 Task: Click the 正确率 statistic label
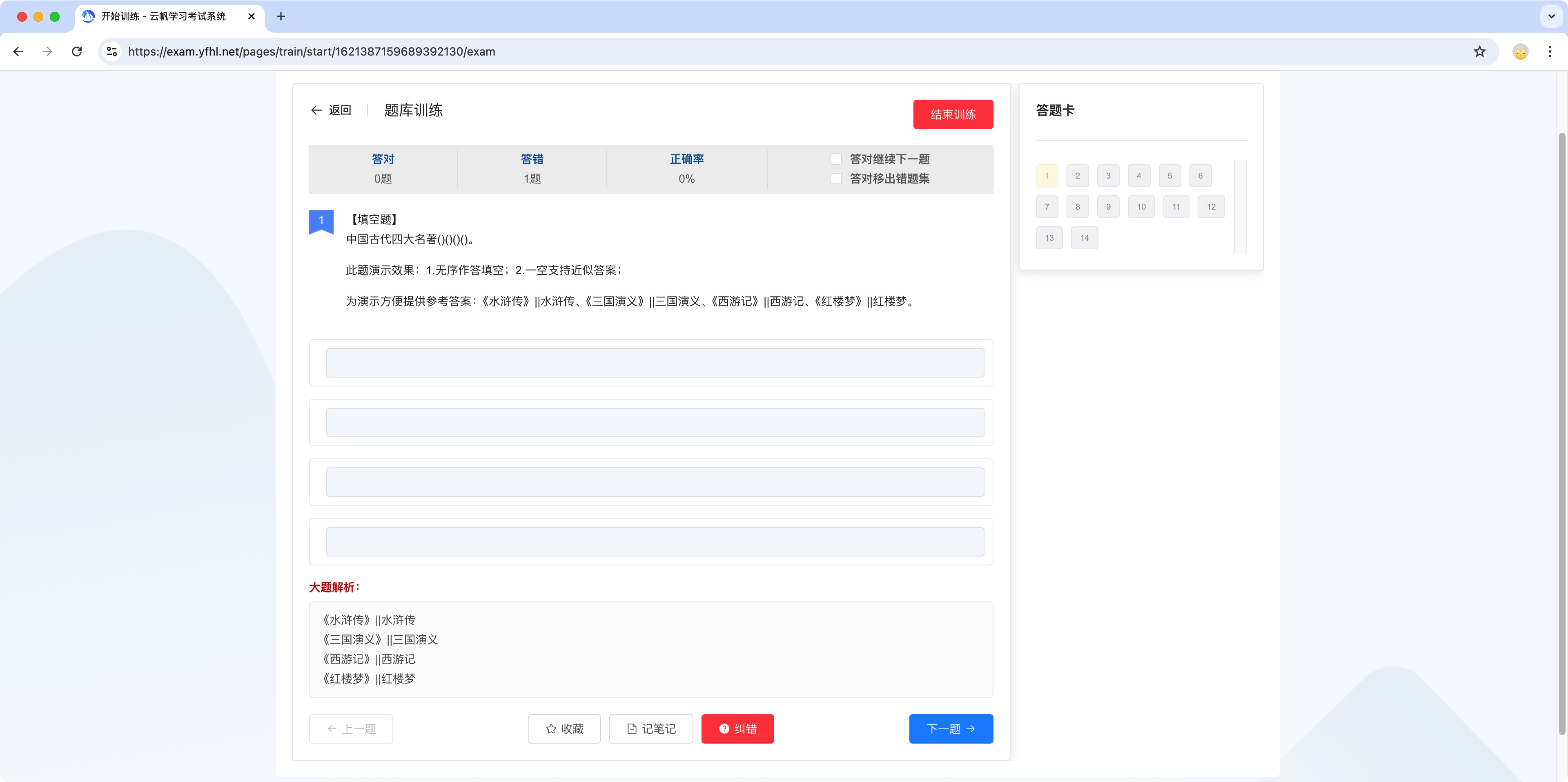[686, 159]
